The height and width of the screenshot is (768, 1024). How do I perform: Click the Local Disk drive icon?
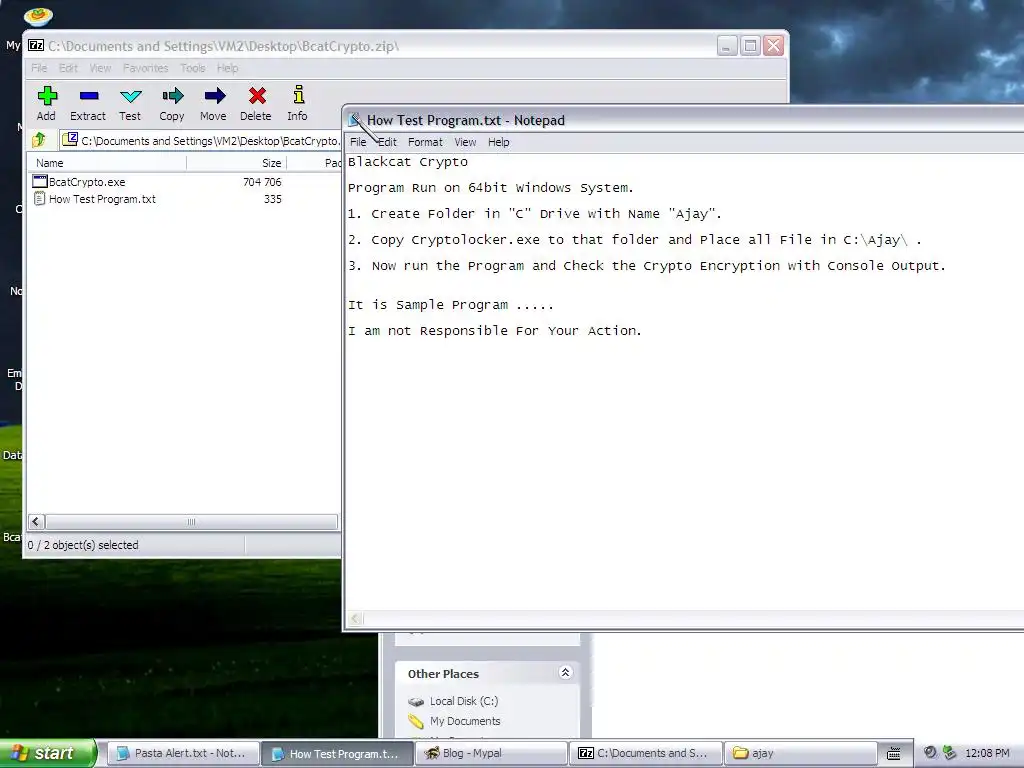pyautogui.click(x=416, y=701)
